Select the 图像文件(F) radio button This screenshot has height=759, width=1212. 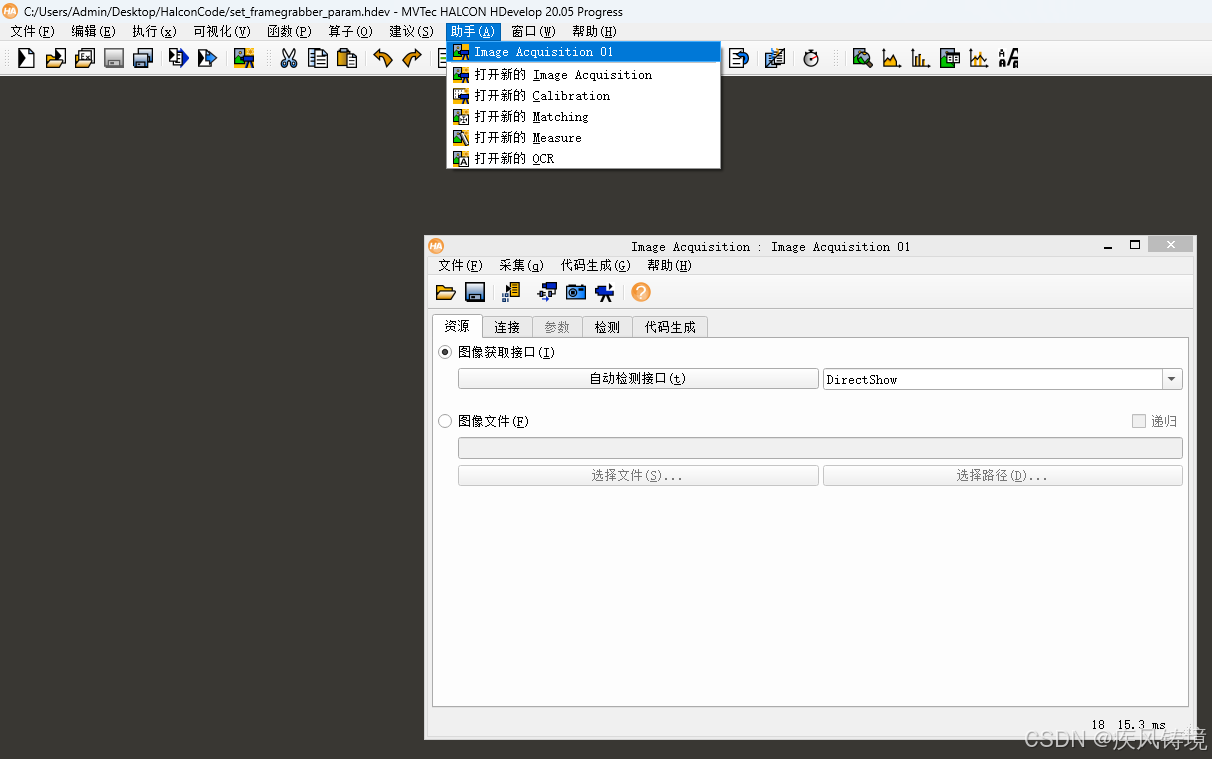click(445, 421)
